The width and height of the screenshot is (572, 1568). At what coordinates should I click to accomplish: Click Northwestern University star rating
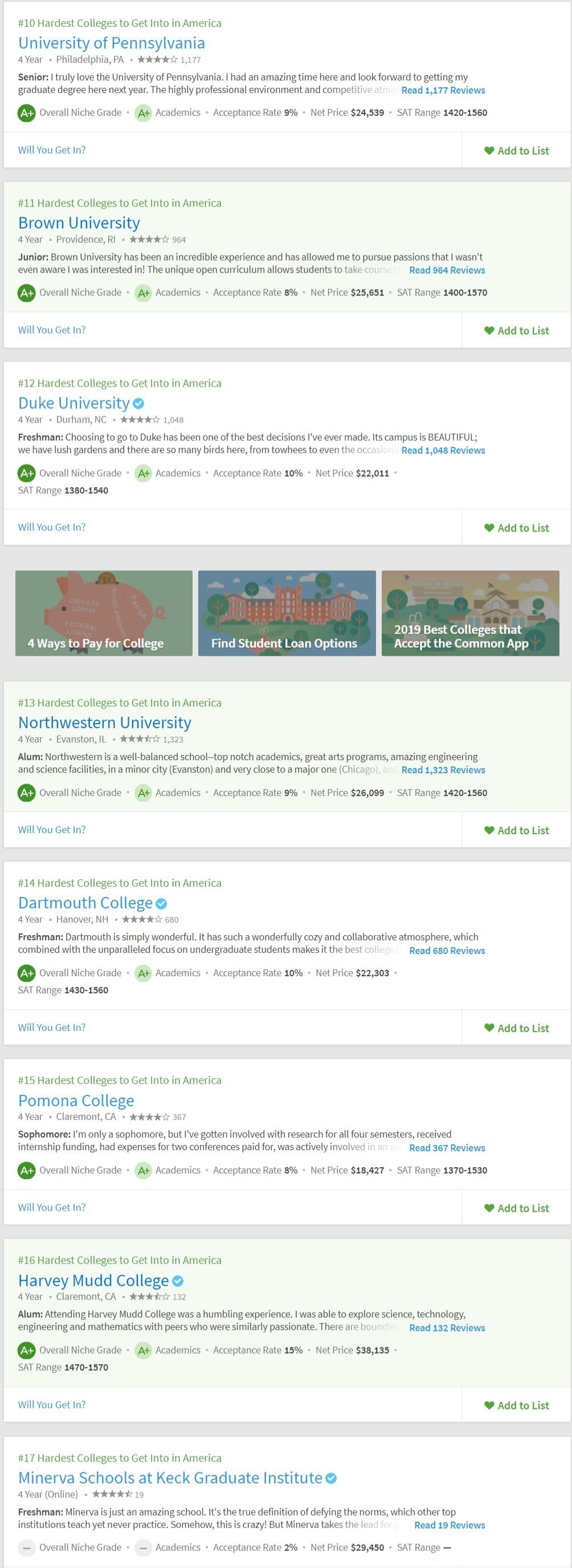point(140,739)
